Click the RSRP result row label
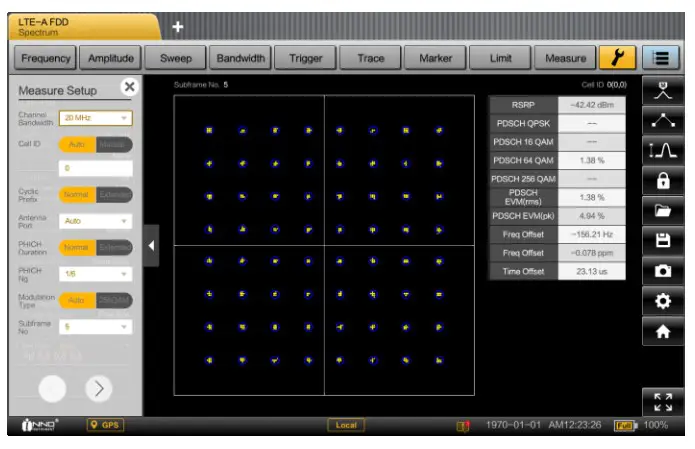 click(x=523, y=105)
